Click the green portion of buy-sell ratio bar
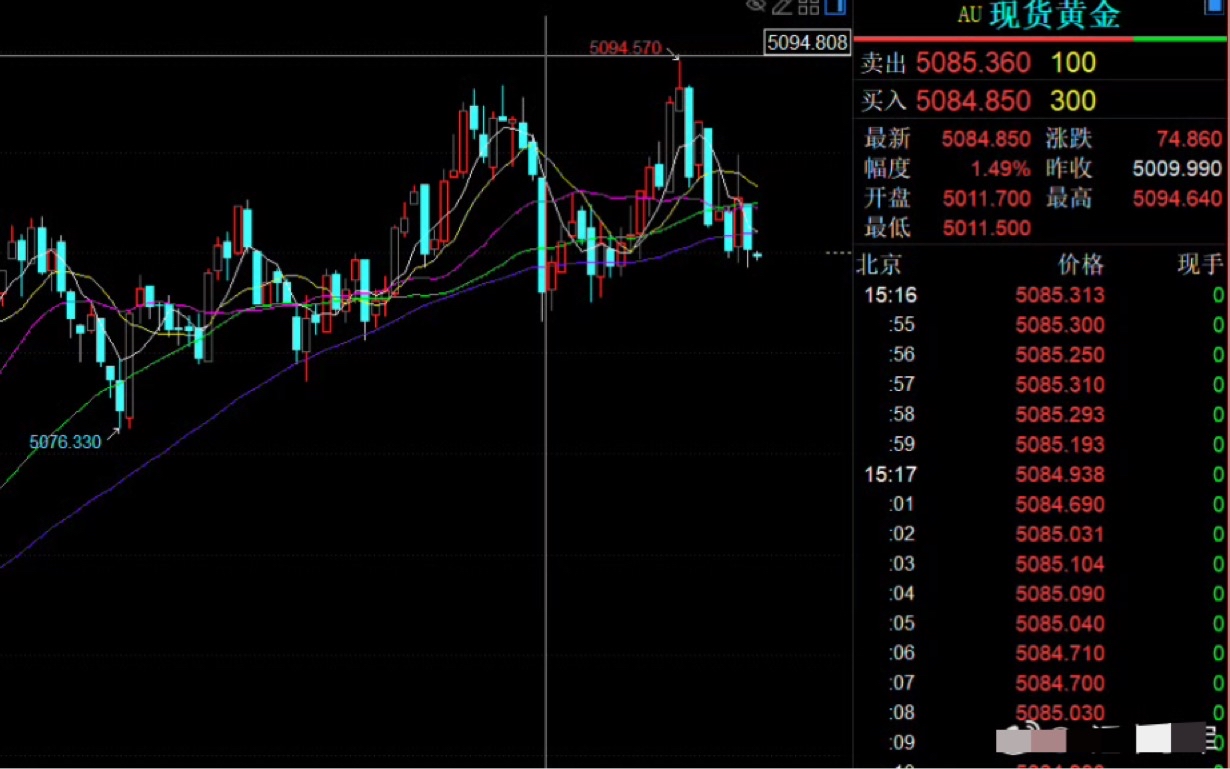This screenshot has width=1230, height=769. click(x=1179, y=39)
